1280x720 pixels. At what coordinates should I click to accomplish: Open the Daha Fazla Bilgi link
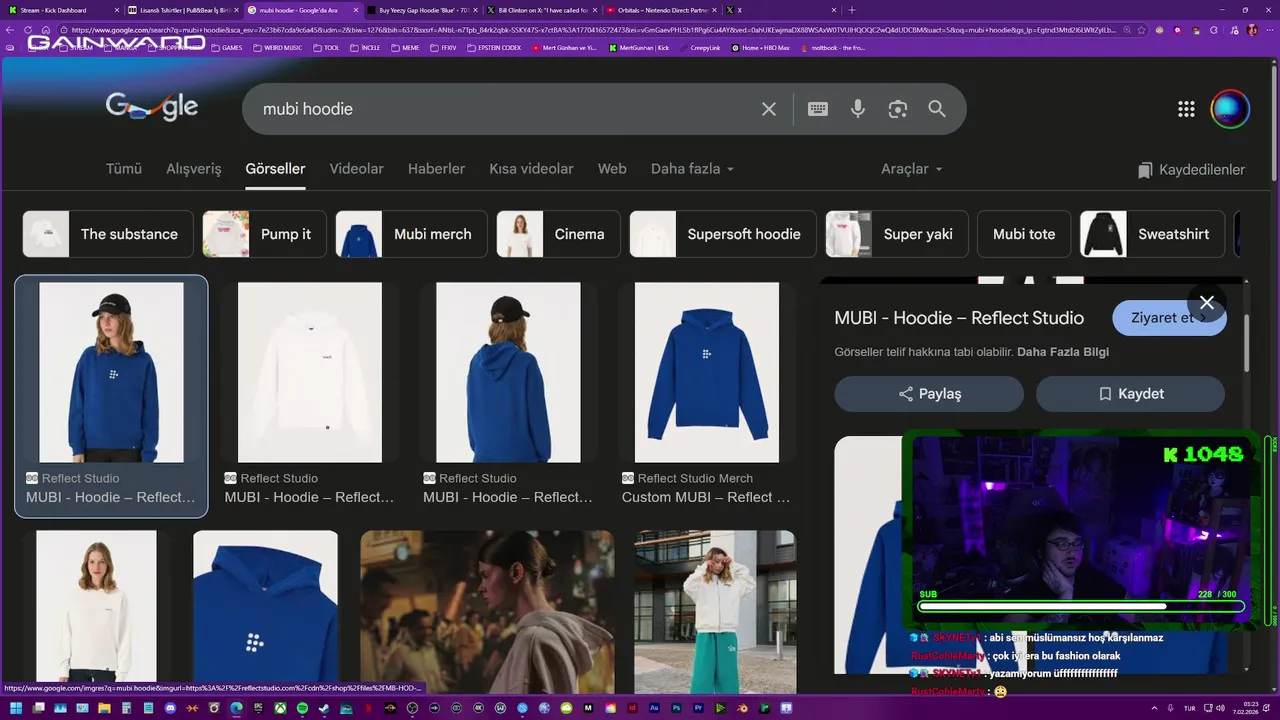[1063, 352]
